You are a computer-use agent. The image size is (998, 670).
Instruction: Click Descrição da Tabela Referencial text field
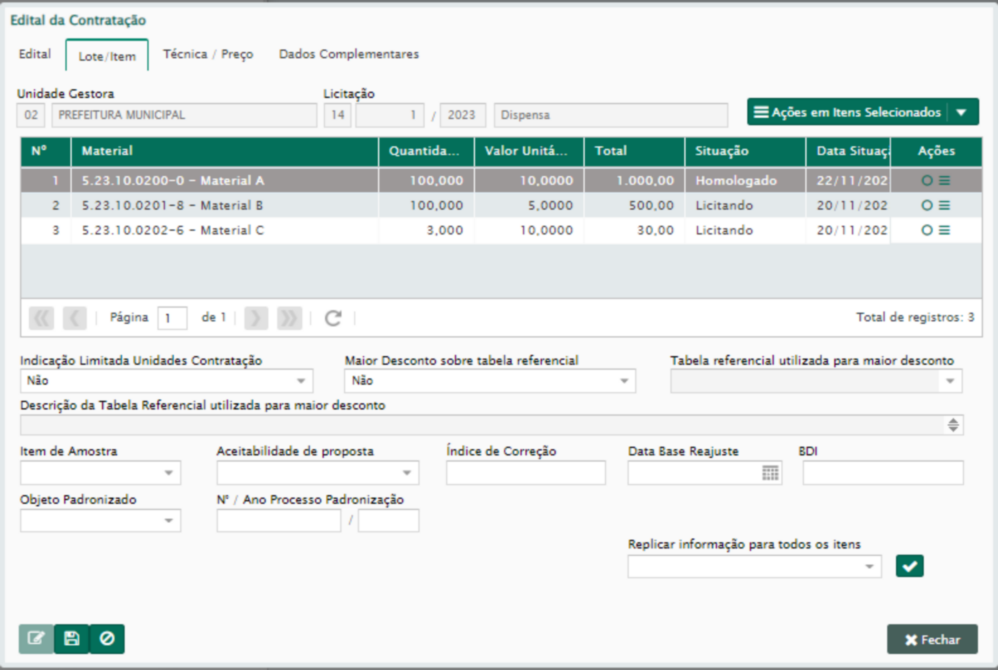click(x=491, y=425)
